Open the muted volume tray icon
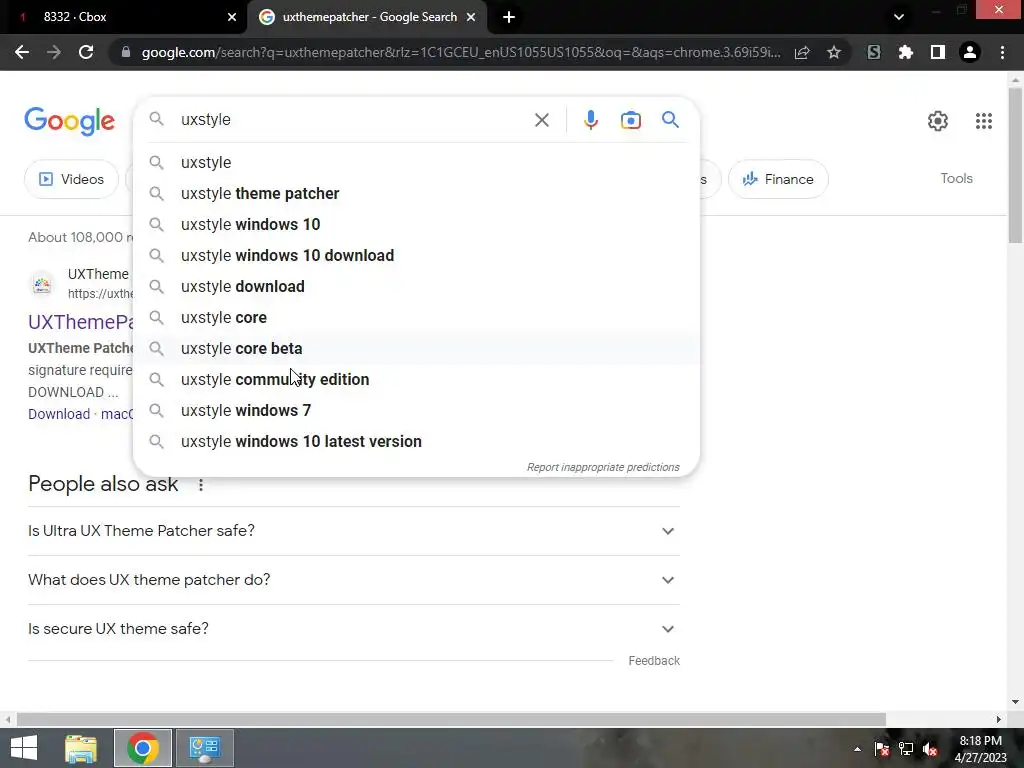Screen dimensions: 1024x768 [x=930, y=749]
